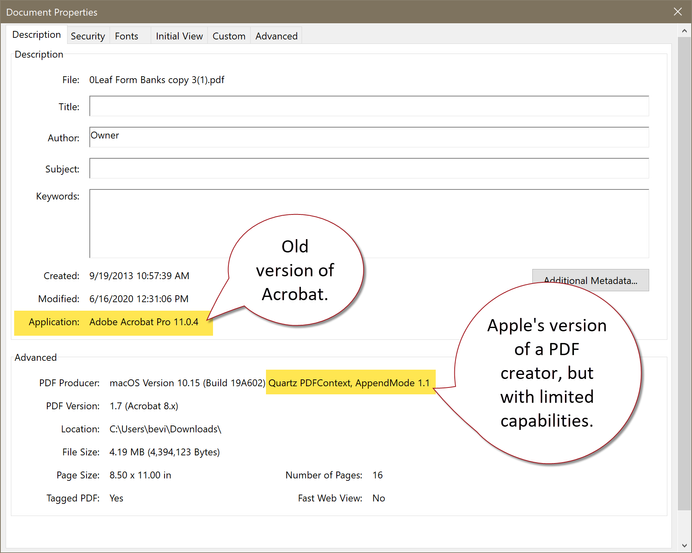Viewport: 692px width, 553px height.
Task: Click the file size 4.19 MB value
Action: pos(165,452)
